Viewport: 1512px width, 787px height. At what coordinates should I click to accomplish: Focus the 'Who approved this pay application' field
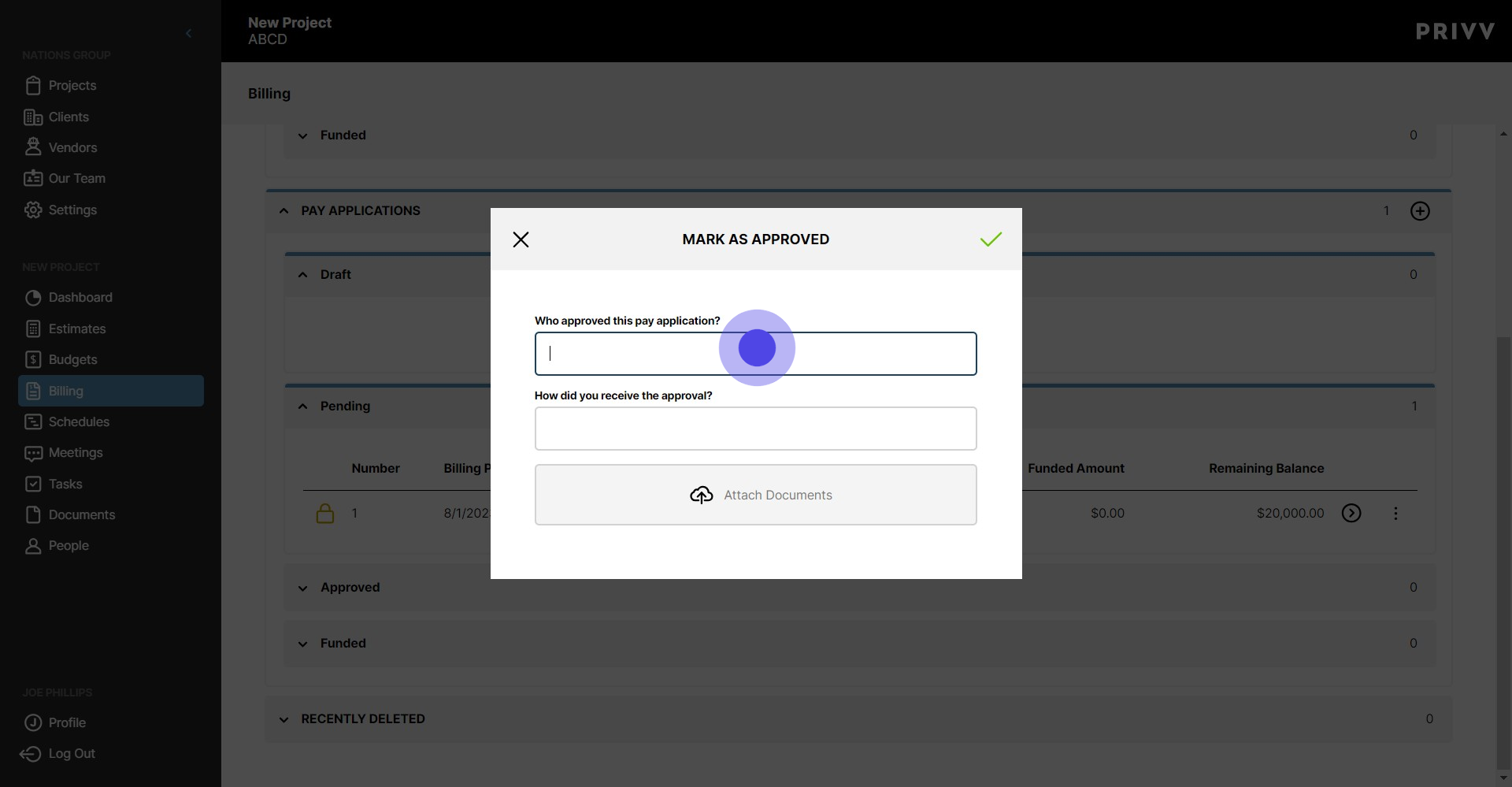tap(755, 354)
